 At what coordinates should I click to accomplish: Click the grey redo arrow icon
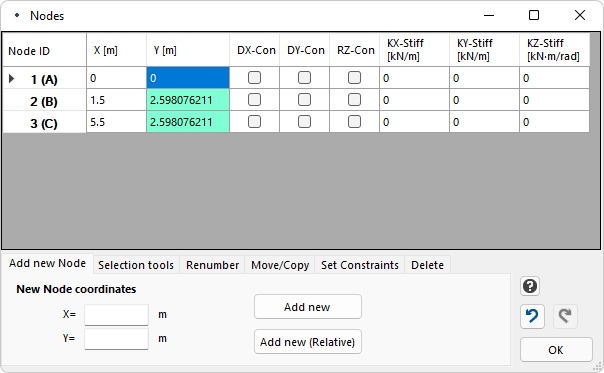pos(565,316)
